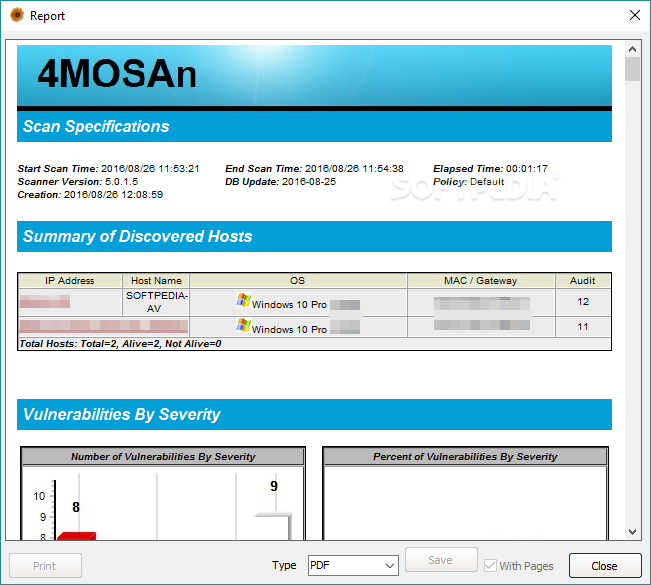
Task: Click the End Scan Time value
Action: point(354,169)
